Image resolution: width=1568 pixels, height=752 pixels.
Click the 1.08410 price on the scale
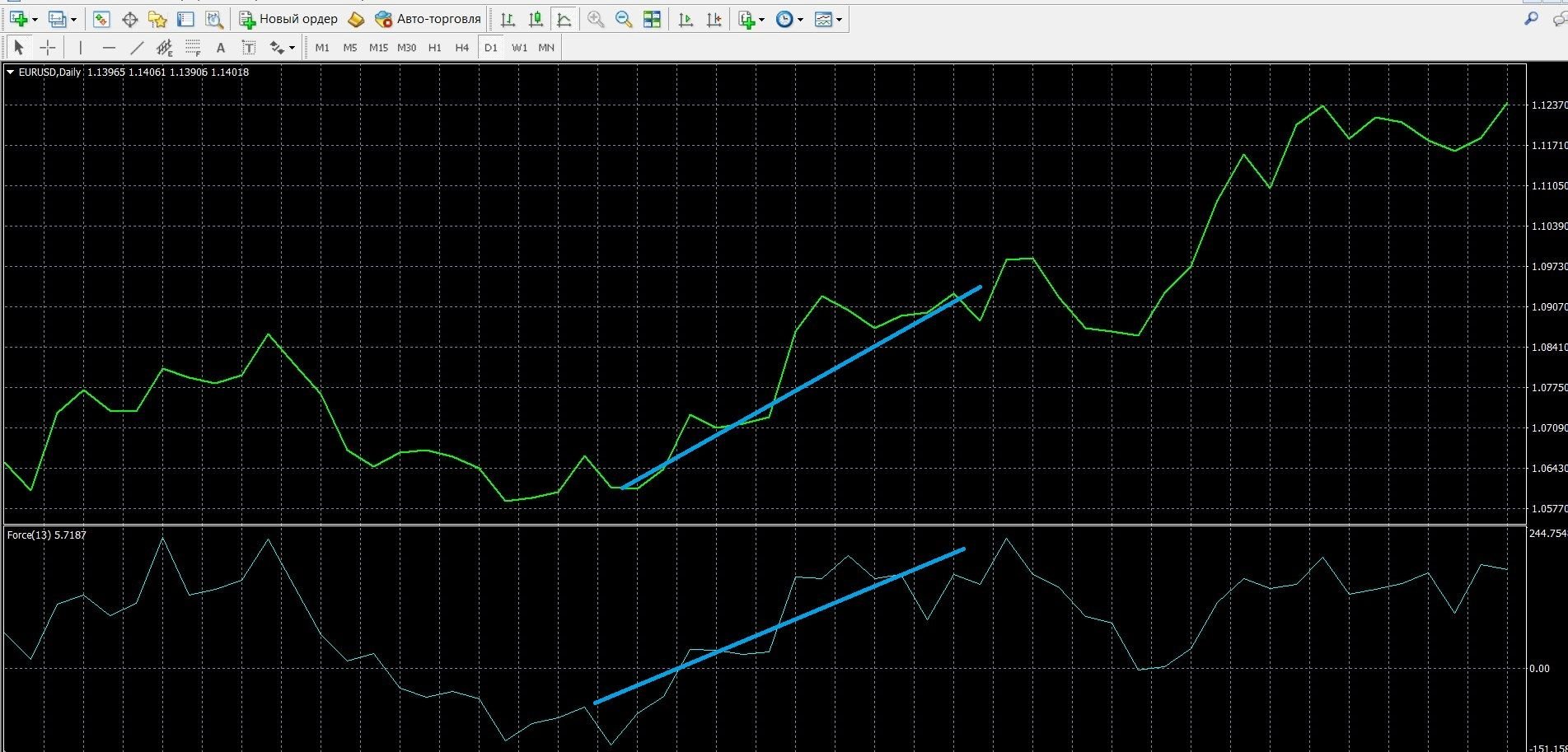coord(1549,347)
